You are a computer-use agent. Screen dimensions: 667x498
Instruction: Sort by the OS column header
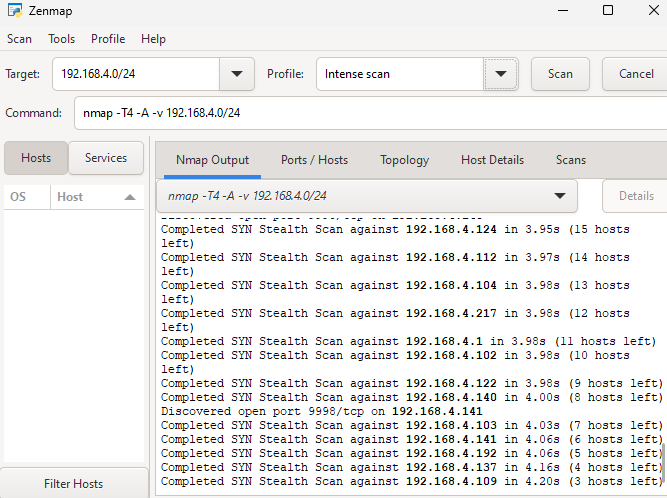[x=27, y=197]
